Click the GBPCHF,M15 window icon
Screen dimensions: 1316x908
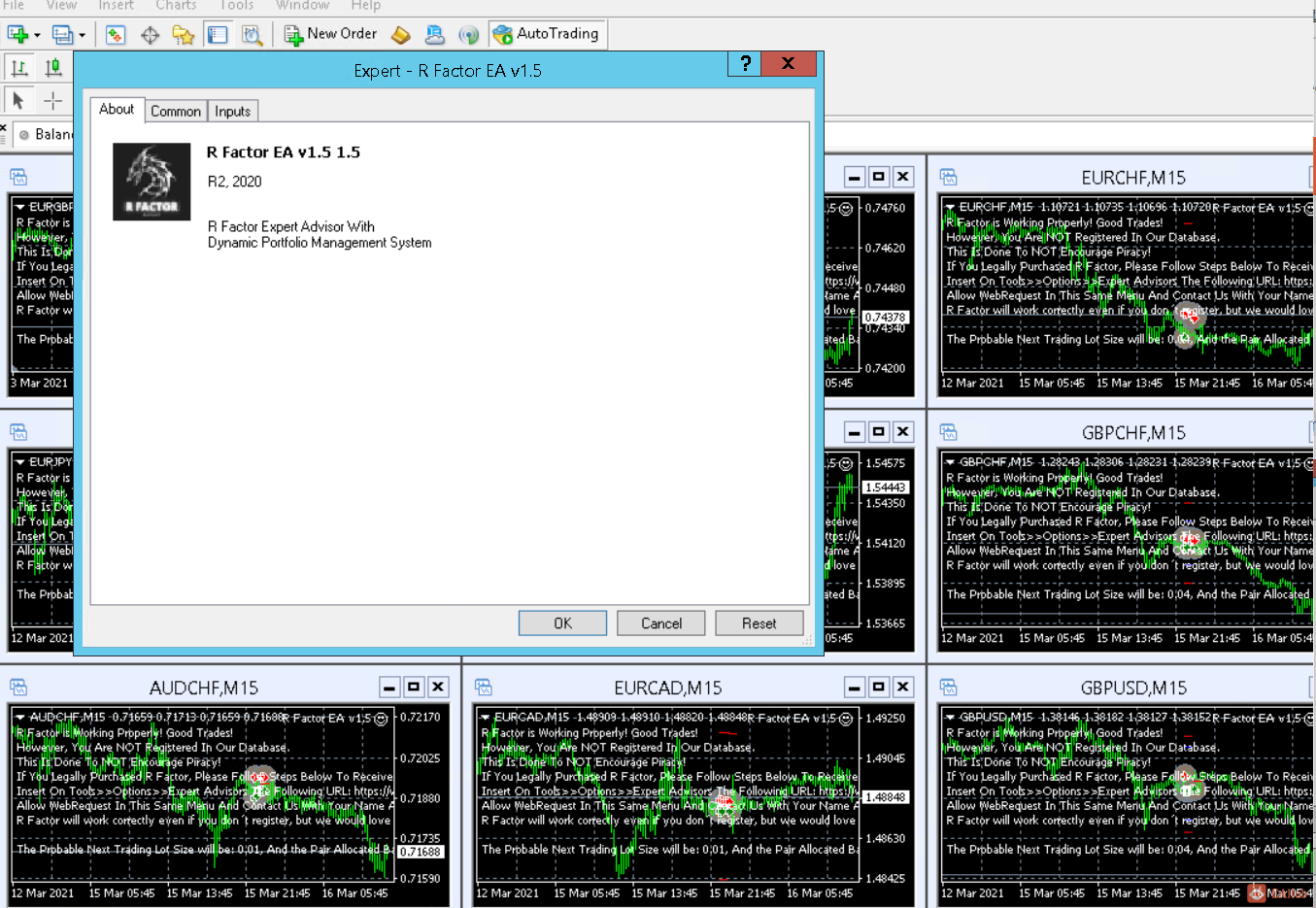(x=949, y=432)
